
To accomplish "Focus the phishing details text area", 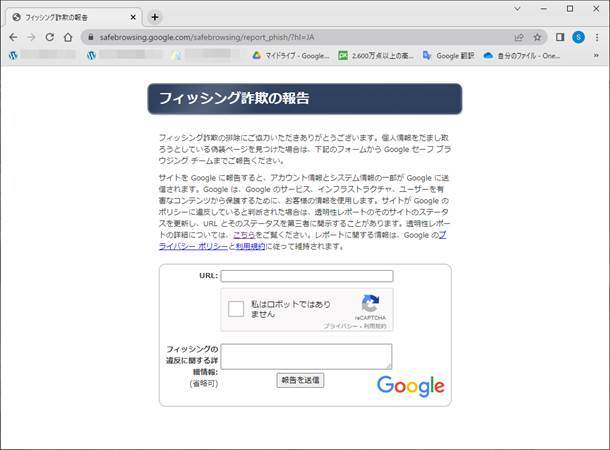I will [306, 356].
